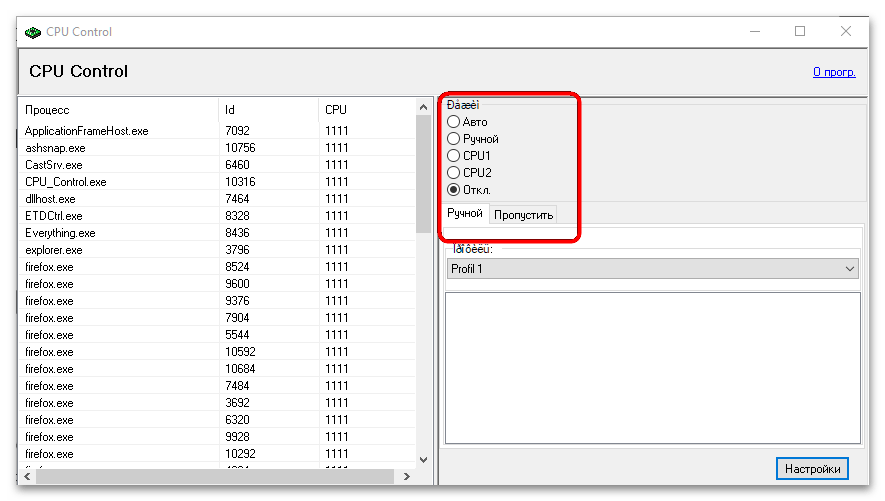Maximize the CPU Control window
This screenshot has width=885, height=501.
[x=800, y=32]
